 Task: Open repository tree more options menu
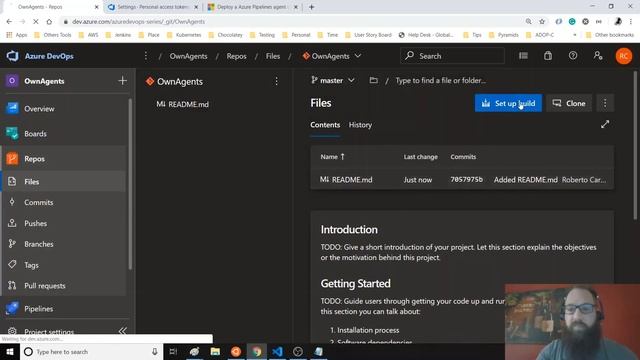coord(276,82)
